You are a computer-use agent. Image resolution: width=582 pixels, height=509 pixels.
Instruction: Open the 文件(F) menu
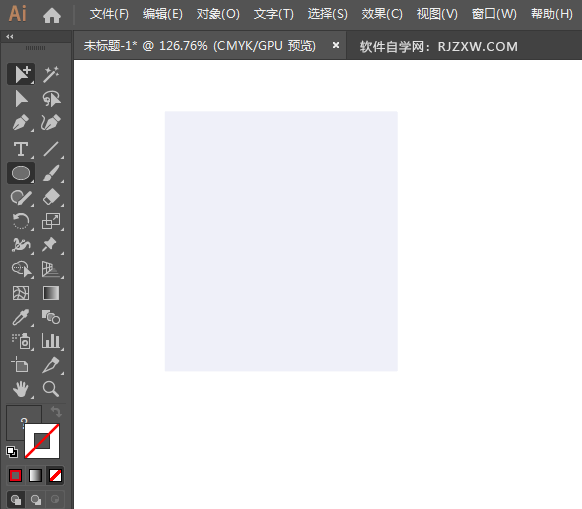coord(109,14)
